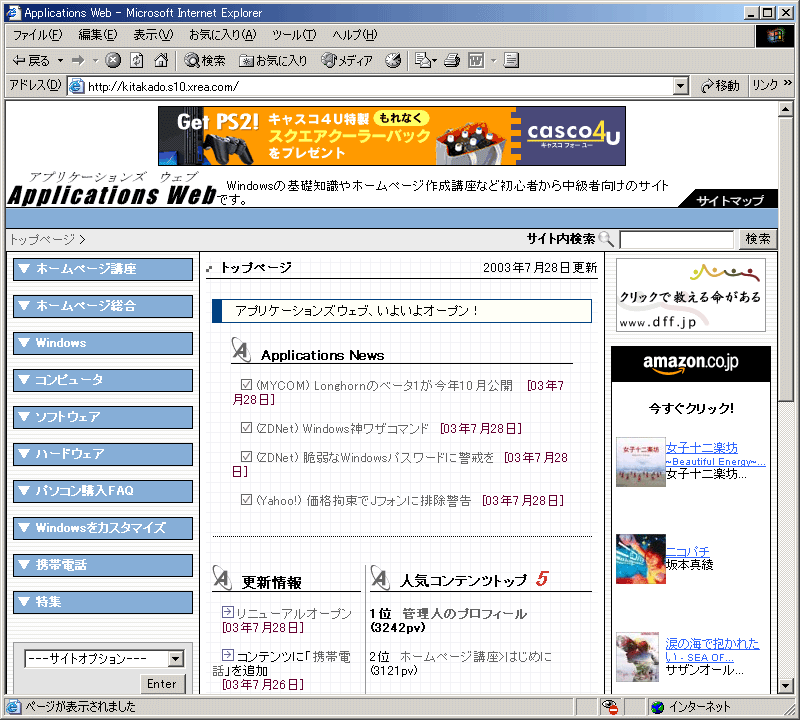Expand the ホームページ講座 sidebar menu
800x720 pixels.
(x=103, y=269)
